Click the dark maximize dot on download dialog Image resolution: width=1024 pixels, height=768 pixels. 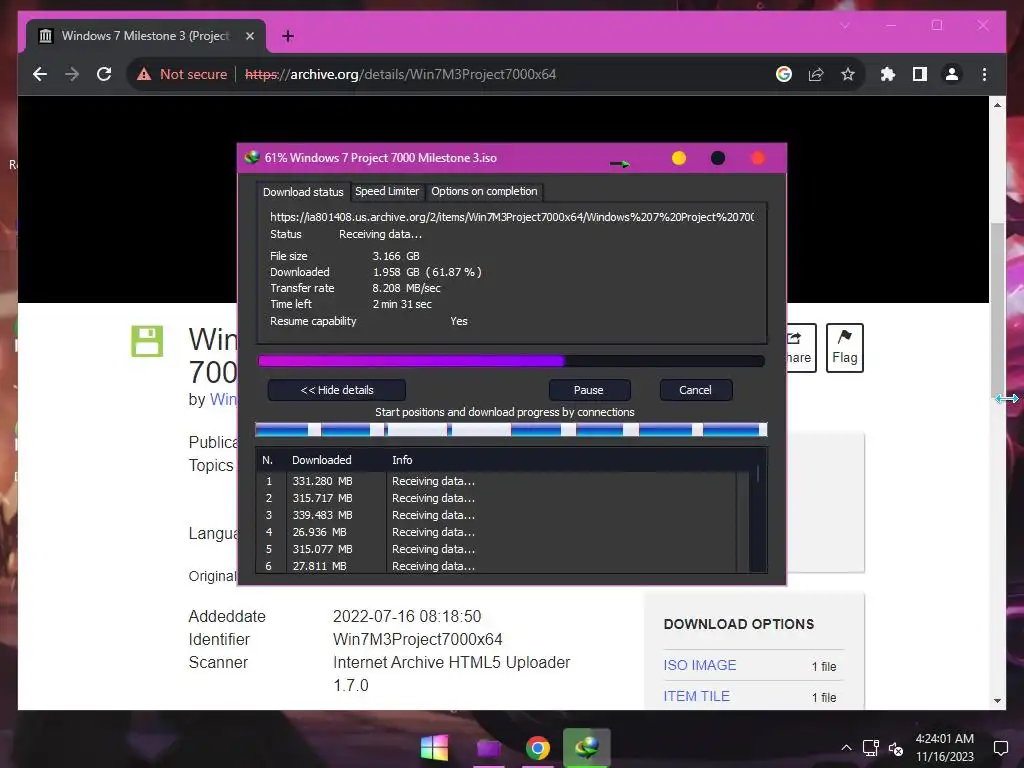click(x=718, y=158)
